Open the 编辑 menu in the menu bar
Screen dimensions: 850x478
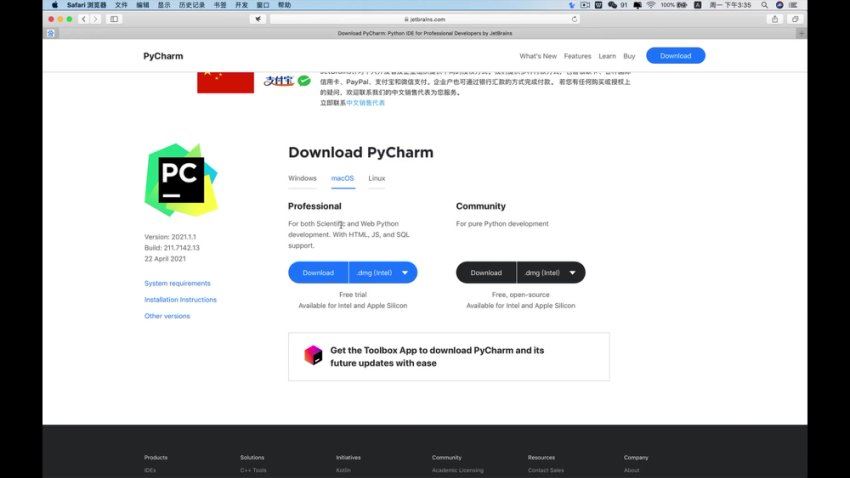143,5
